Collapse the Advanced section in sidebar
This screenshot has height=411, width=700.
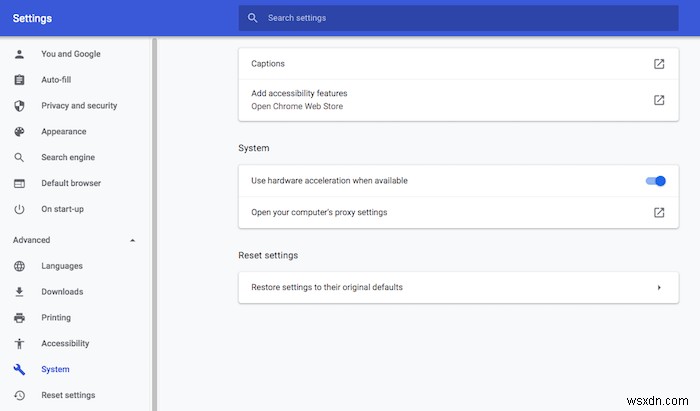[x=133, y=240]
